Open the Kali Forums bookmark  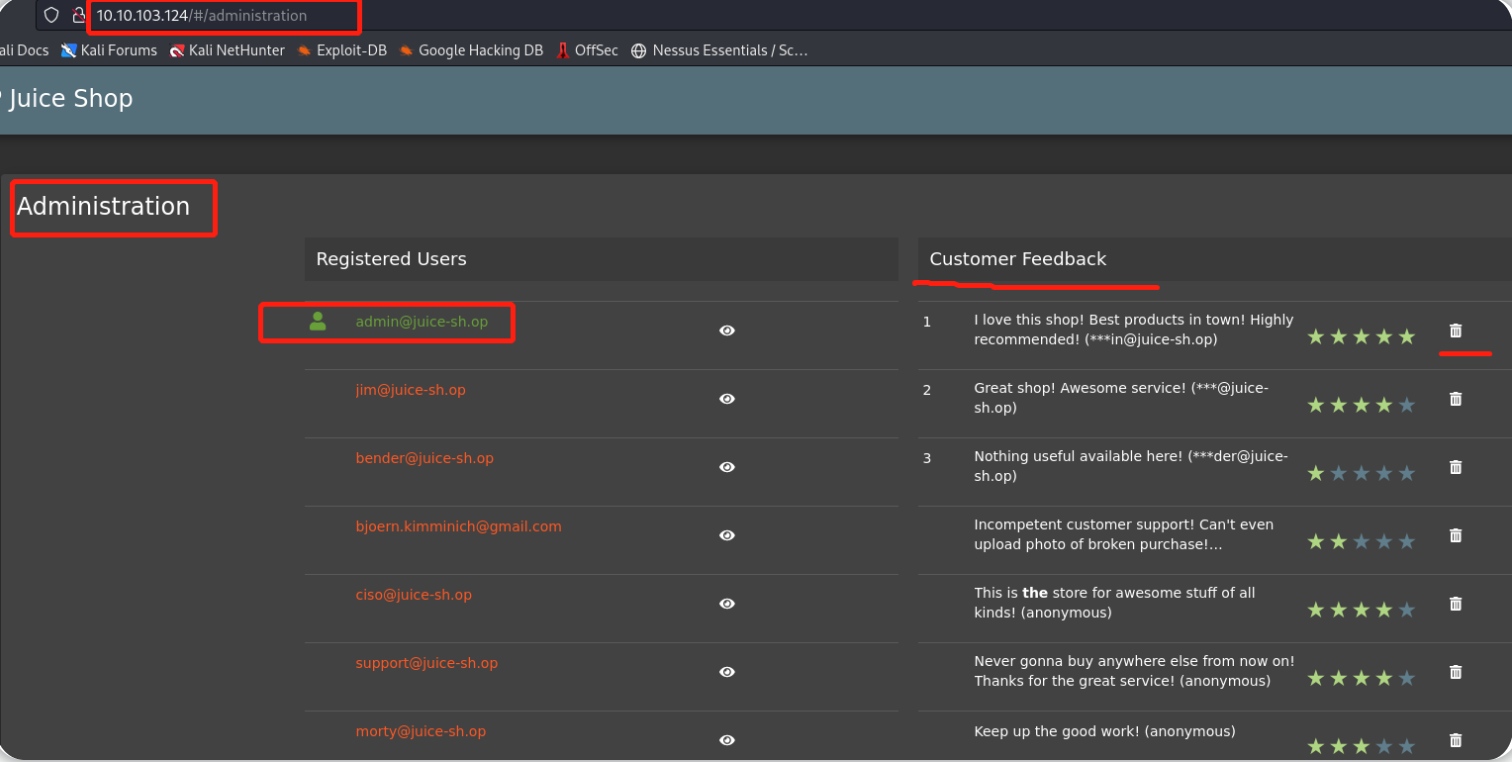[x=109, y=50]
